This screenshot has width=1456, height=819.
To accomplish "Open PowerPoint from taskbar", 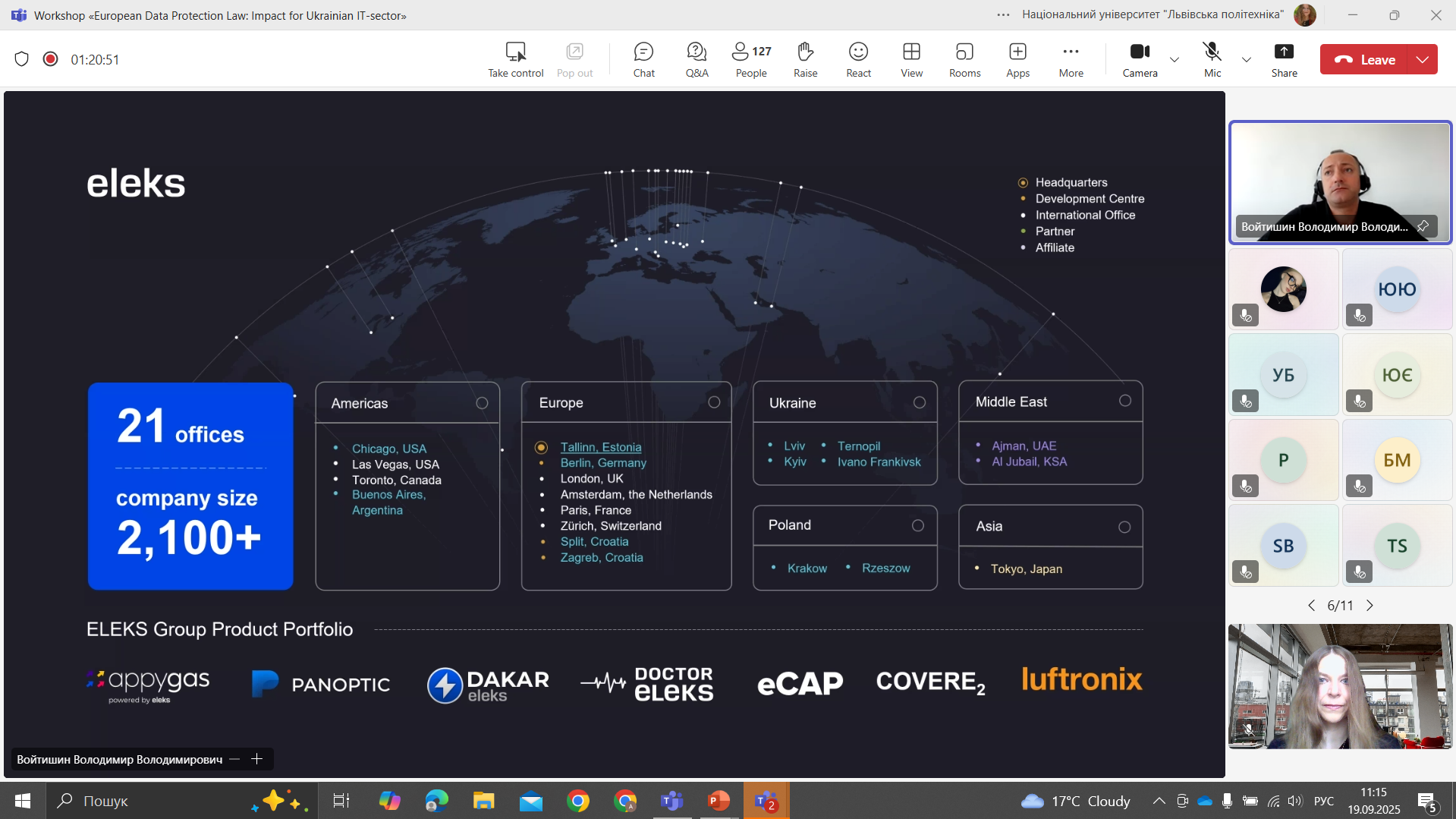I will (719, 801).
